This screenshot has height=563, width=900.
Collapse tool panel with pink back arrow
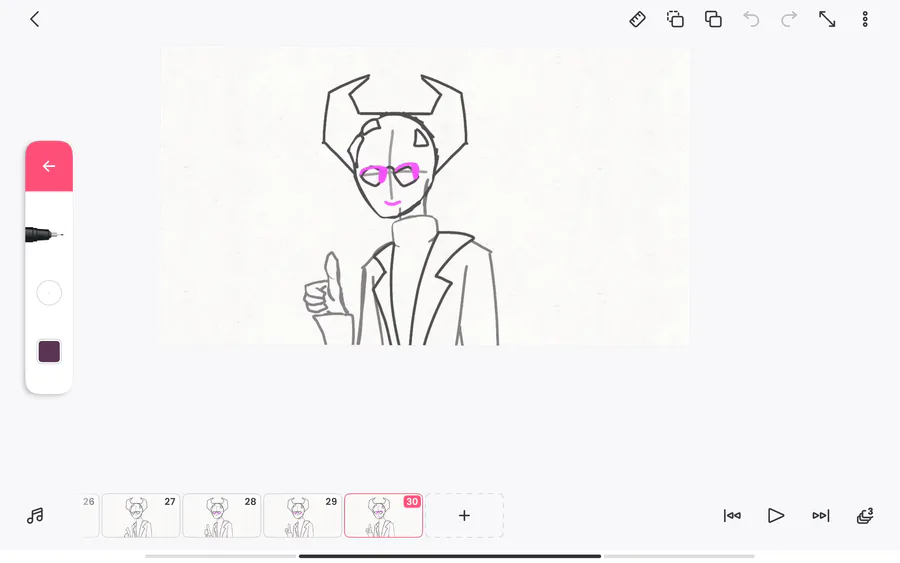tap(49, 166)
